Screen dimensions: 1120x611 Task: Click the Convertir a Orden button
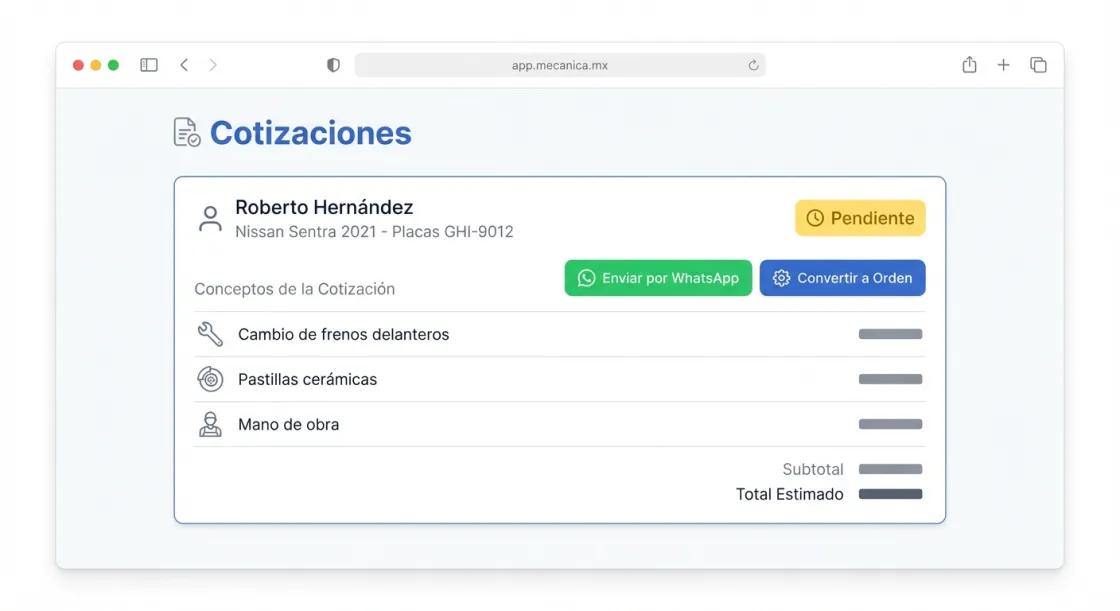(842, 278)
